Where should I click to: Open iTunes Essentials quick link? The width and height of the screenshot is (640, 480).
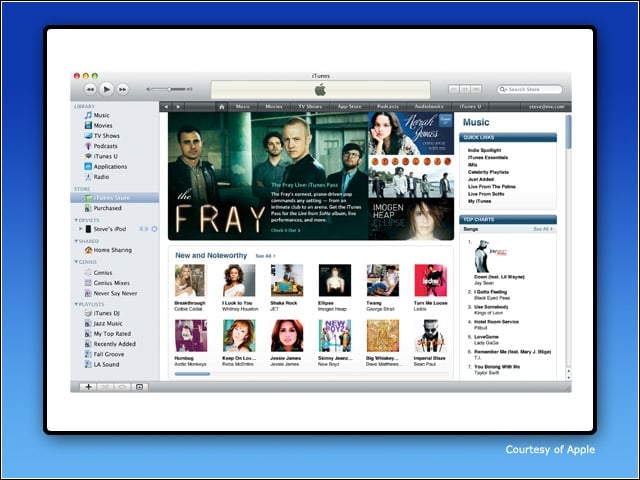(488, 158)
